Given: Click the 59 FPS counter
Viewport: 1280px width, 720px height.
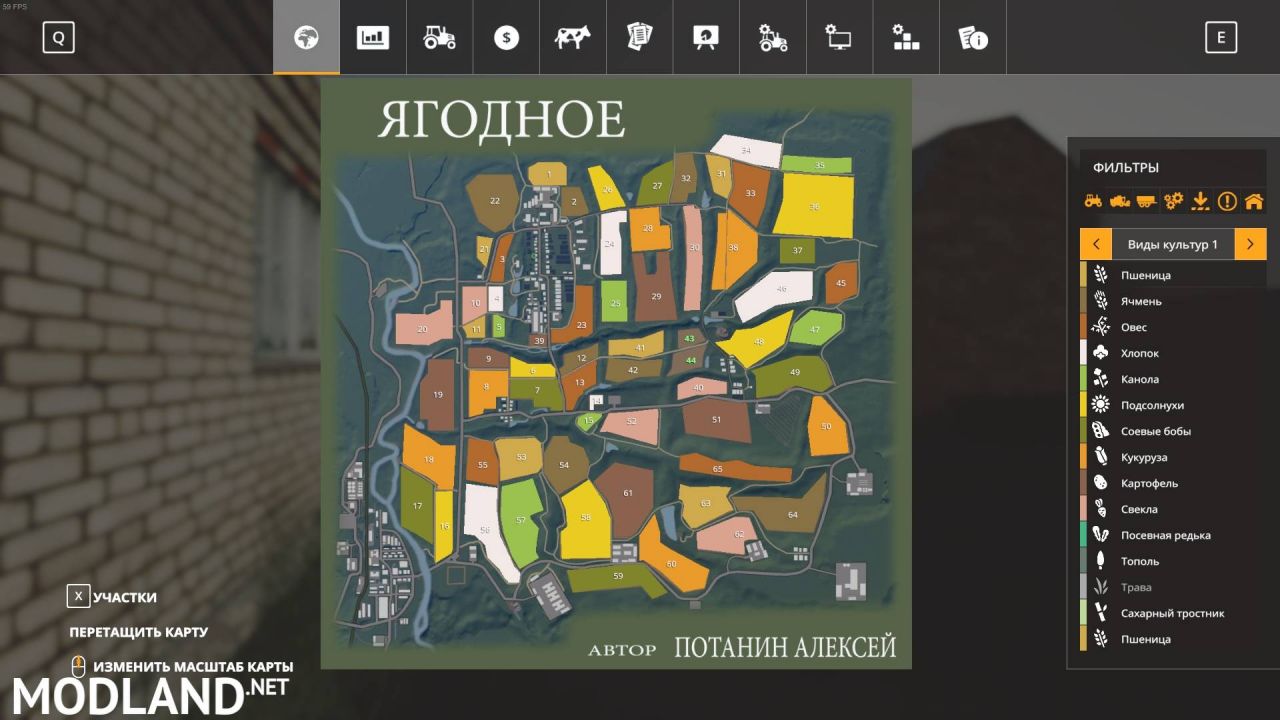Looking at the screenshot, I should (13, 6).
